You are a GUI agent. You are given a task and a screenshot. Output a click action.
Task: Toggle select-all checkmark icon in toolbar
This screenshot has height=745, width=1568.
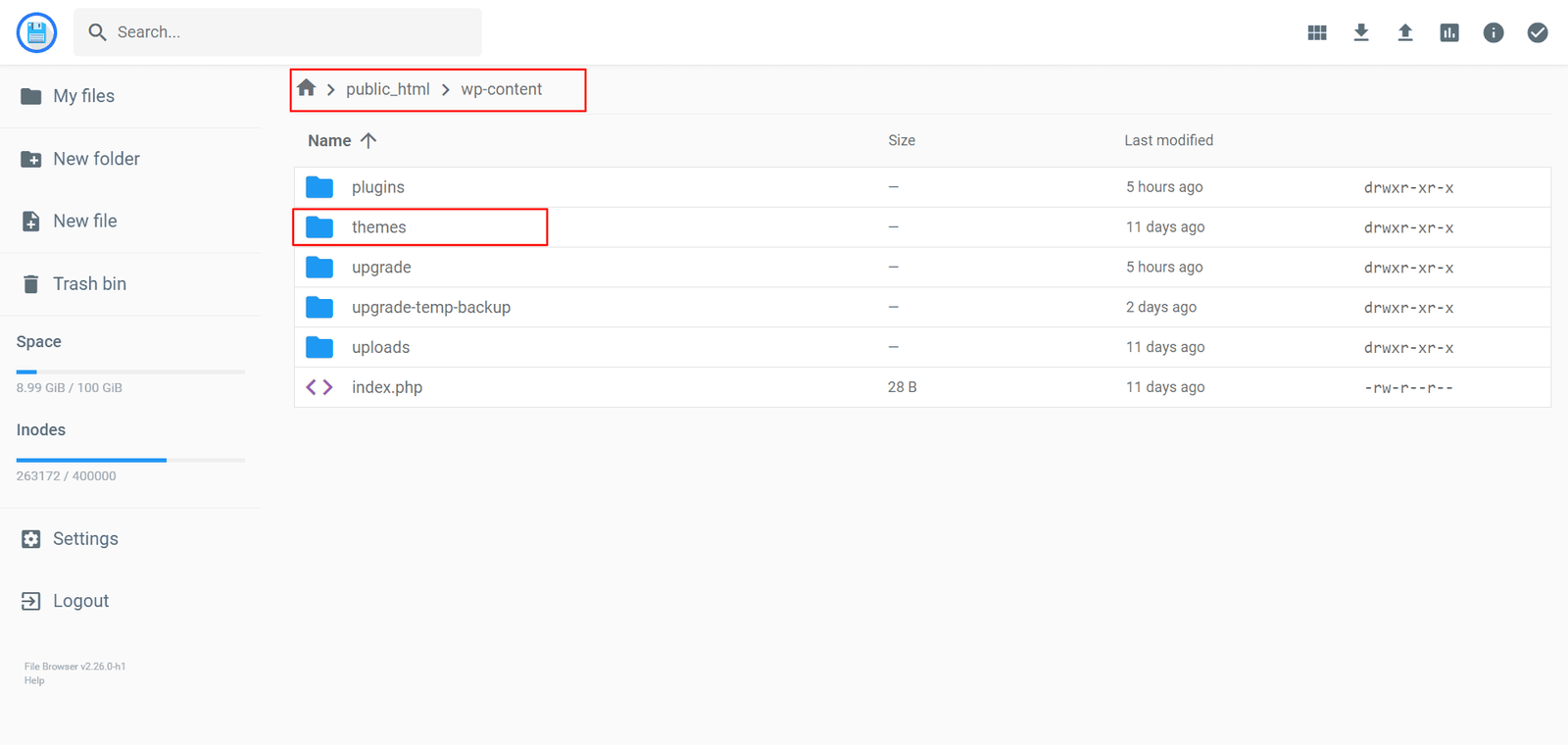[1538, 32]
